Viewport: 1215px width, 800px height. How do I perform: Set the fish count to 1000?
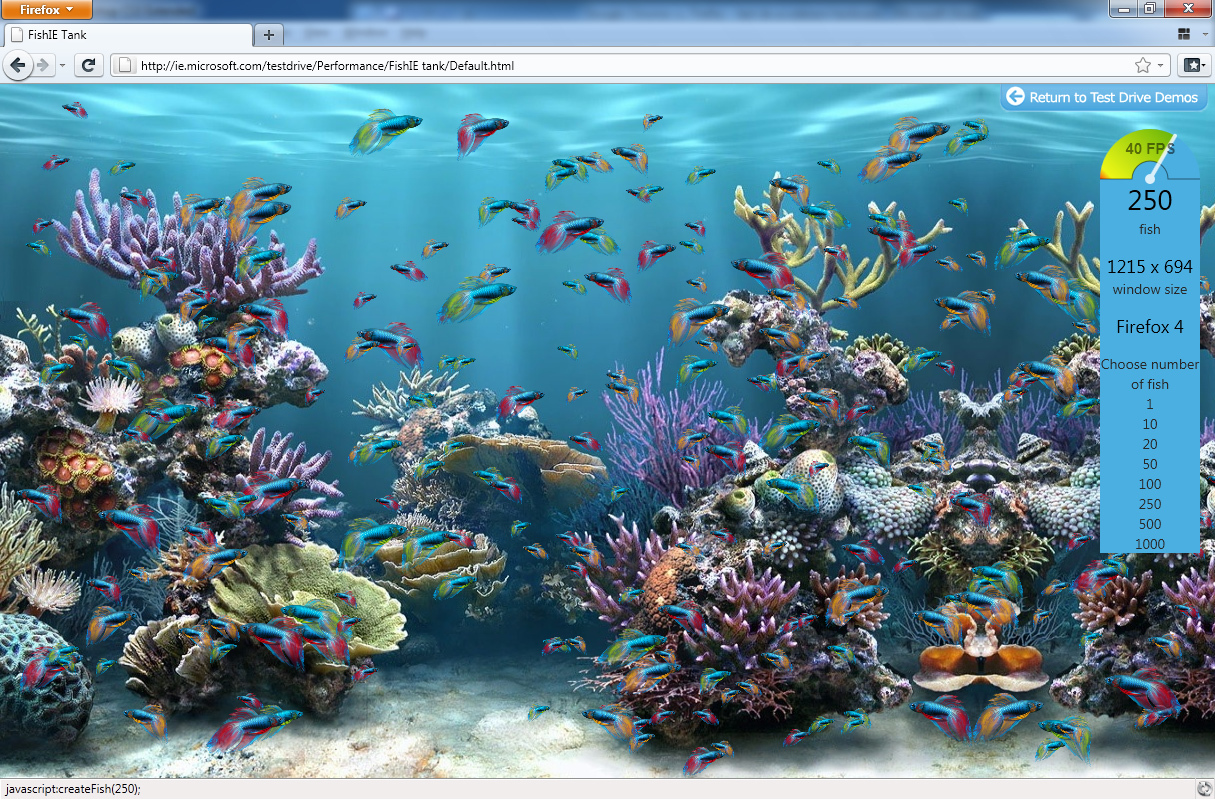point(1150,544)
